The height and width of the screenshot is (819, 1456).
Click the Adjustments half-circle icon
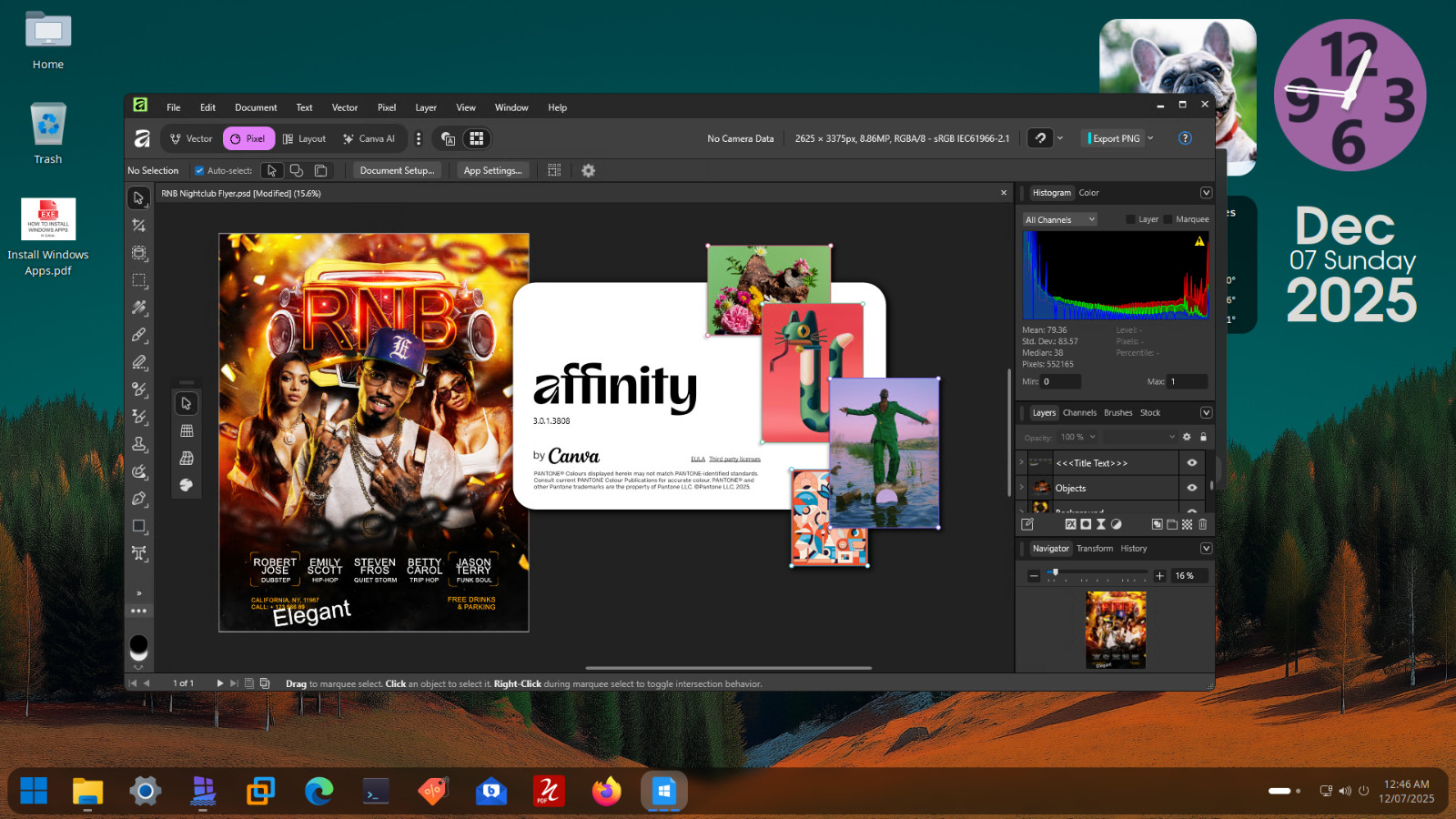(1117, 524)
